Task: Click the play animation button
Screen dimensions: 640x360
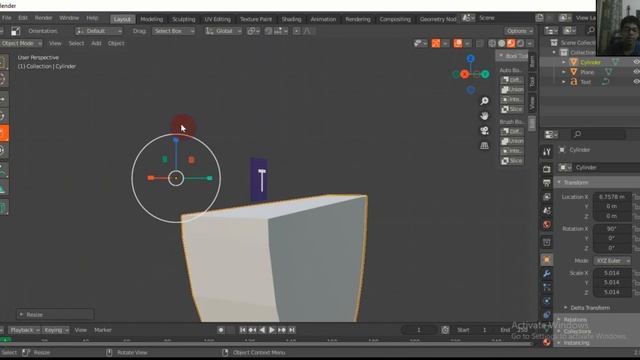Action: 272,330
